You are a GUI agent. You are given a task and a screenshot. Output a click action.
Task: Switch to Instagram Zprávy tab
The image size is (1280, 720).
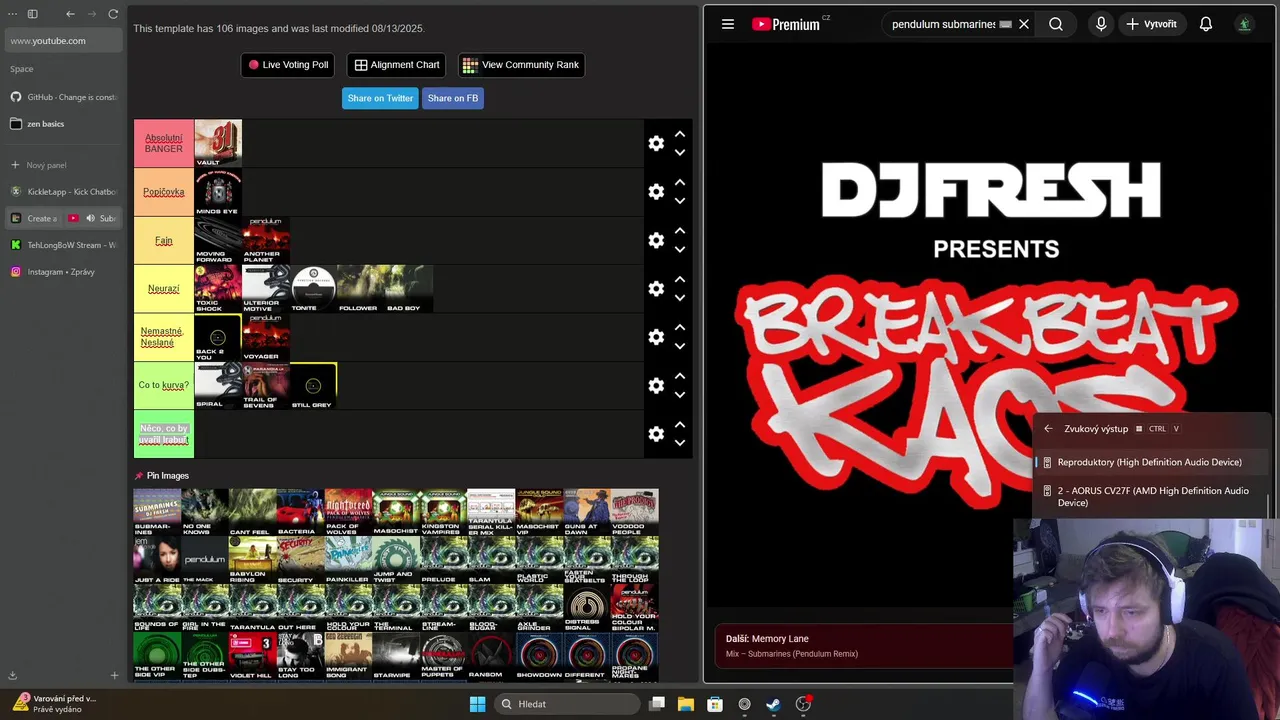(64, 272)
